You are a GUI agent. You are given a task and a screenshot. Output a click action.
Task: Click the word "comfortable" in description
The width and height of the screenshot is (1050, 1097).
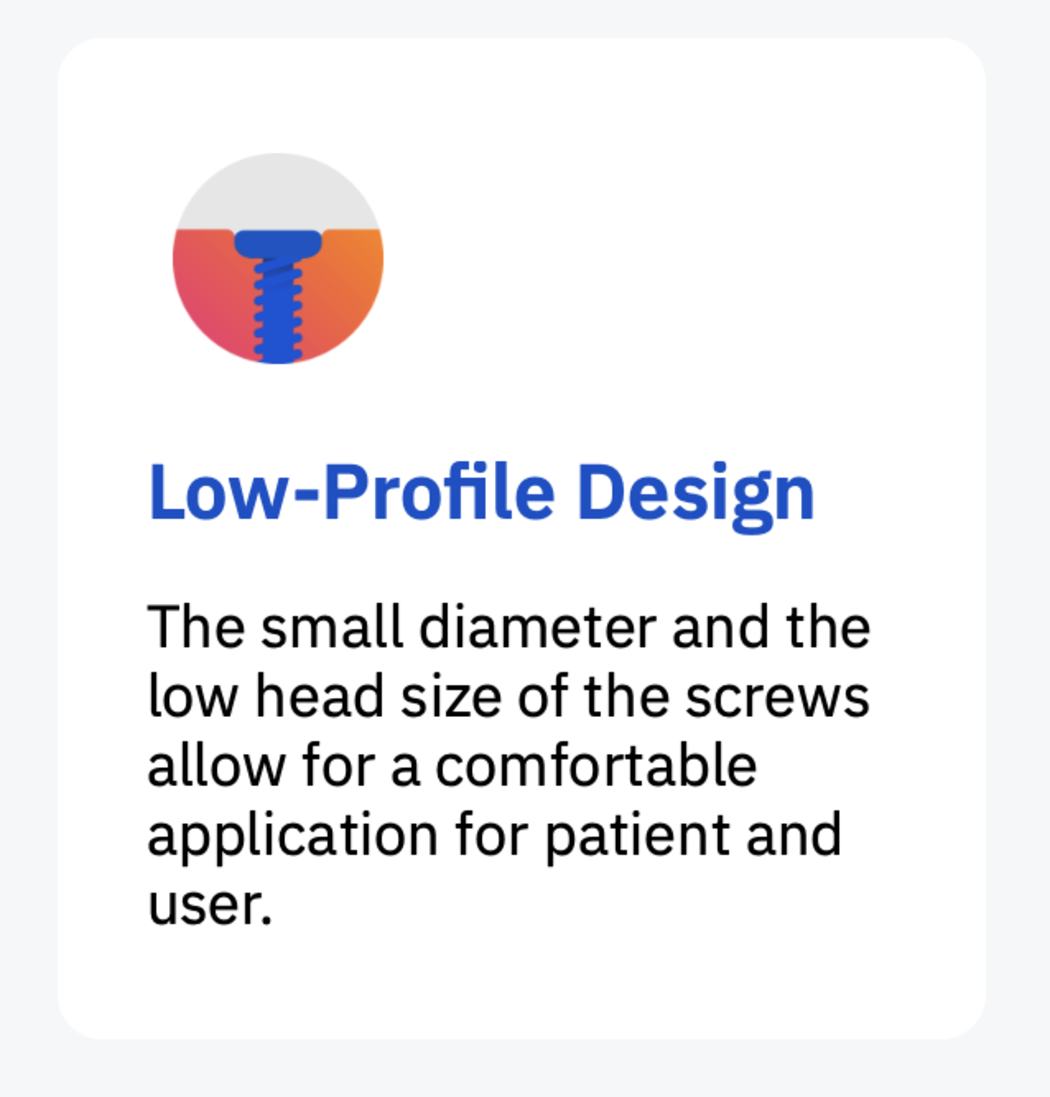point(596,767)
